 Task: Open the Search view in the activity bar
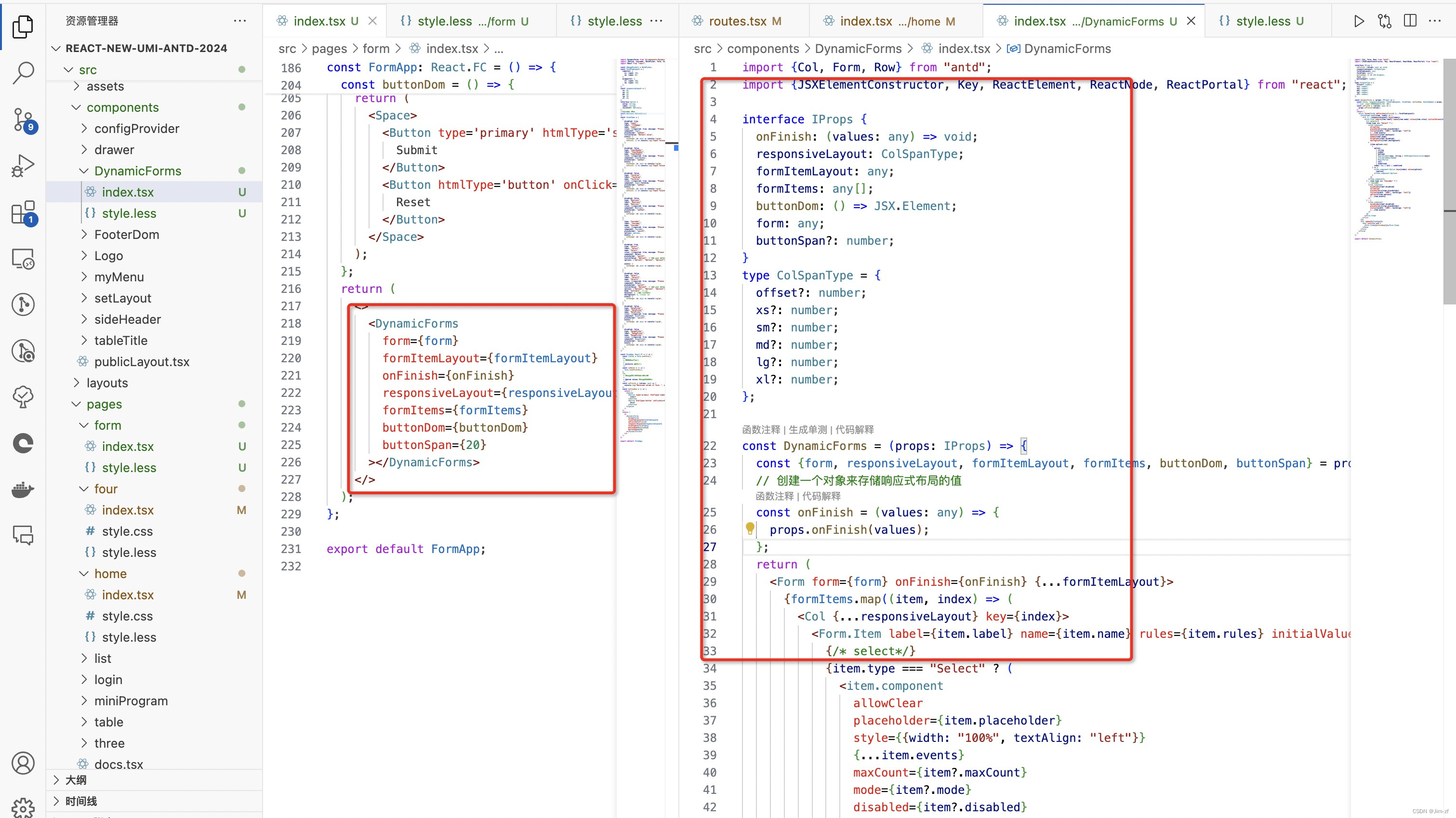(23, 72)
